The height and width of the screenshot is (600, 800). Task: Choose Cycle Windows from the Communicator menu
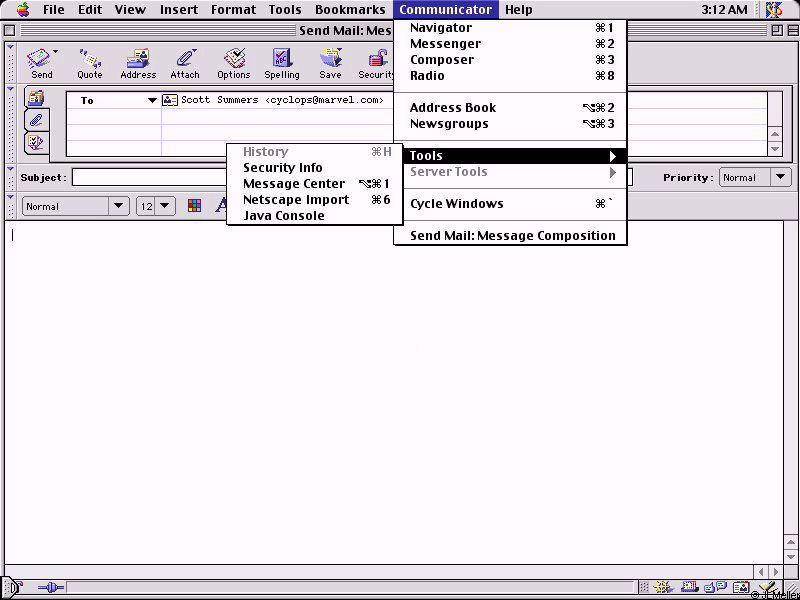coord(510,204)
